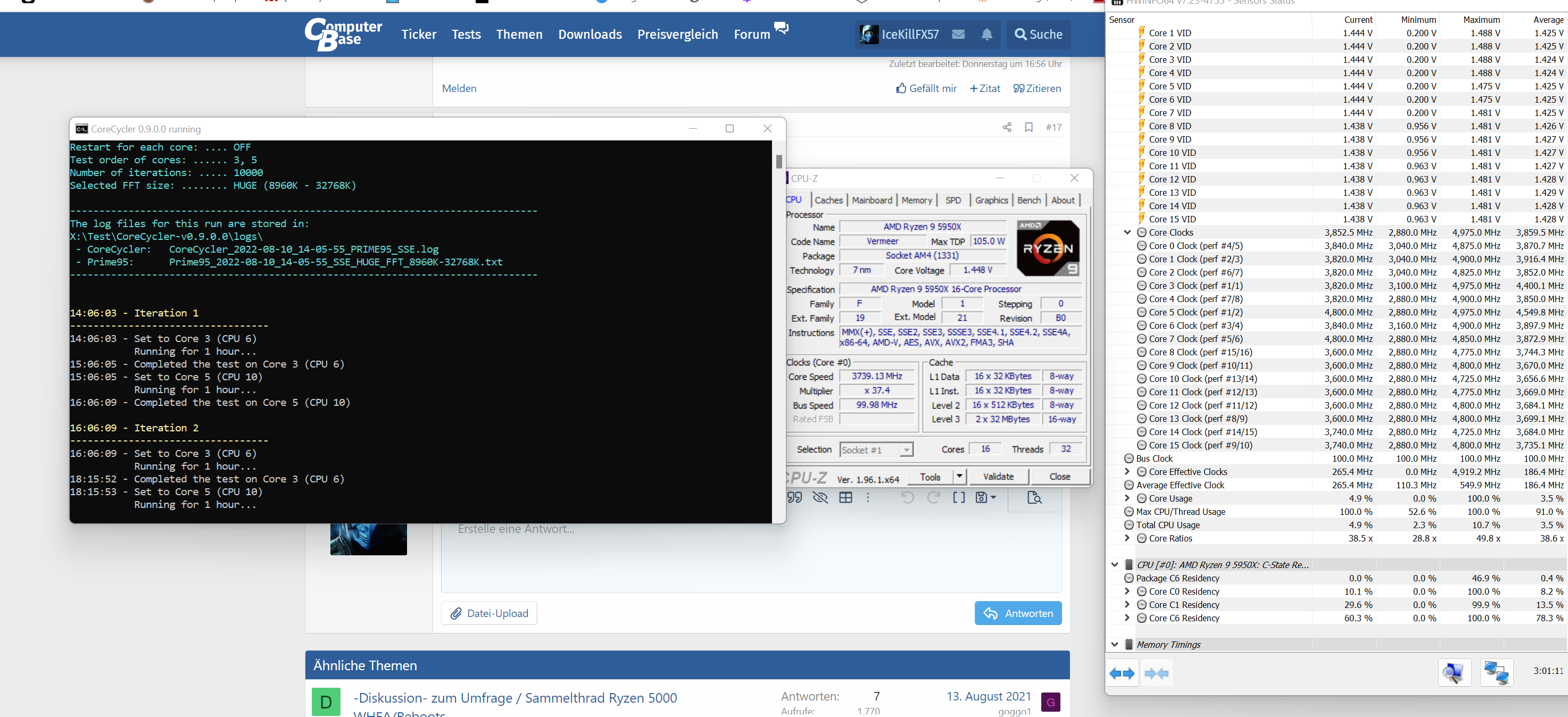This screenshot has height=717, width=1568.
Task: Click HWiNFO collapse columns arrows button
Action: pos(1157,673)
